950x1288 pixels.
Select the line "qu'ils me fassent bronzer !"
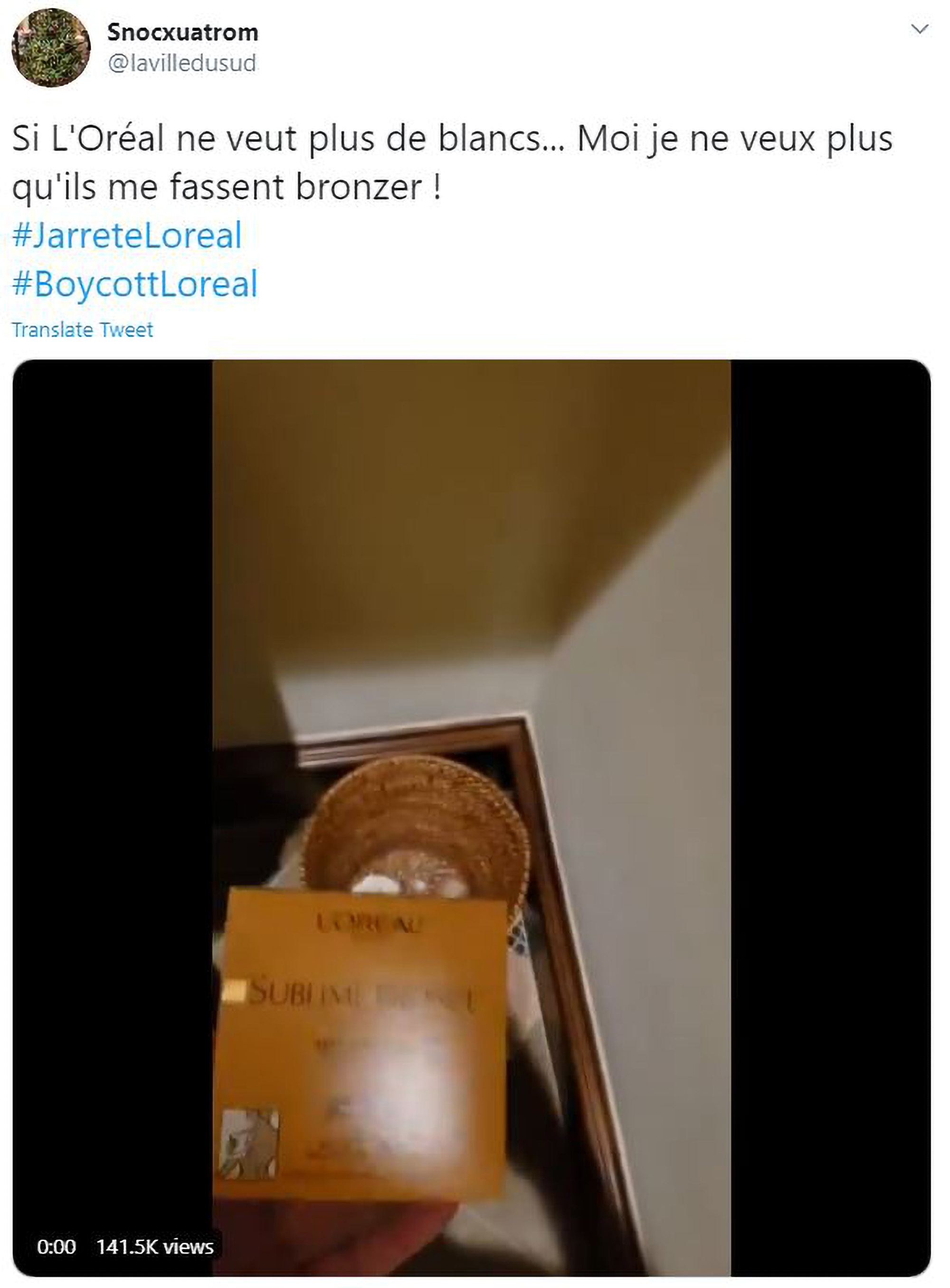(x=227, y=188)
